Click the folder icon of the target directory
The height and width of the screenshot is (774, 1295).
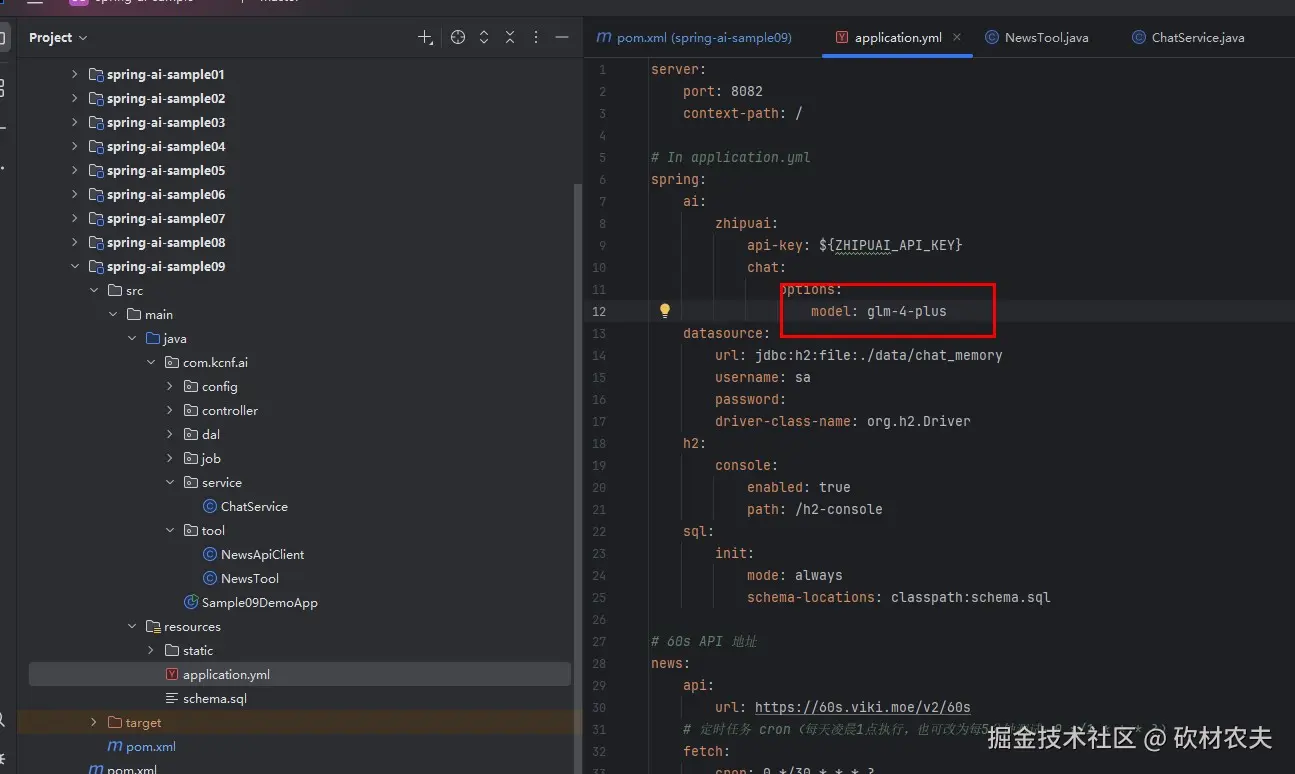[x=115, y=722]
